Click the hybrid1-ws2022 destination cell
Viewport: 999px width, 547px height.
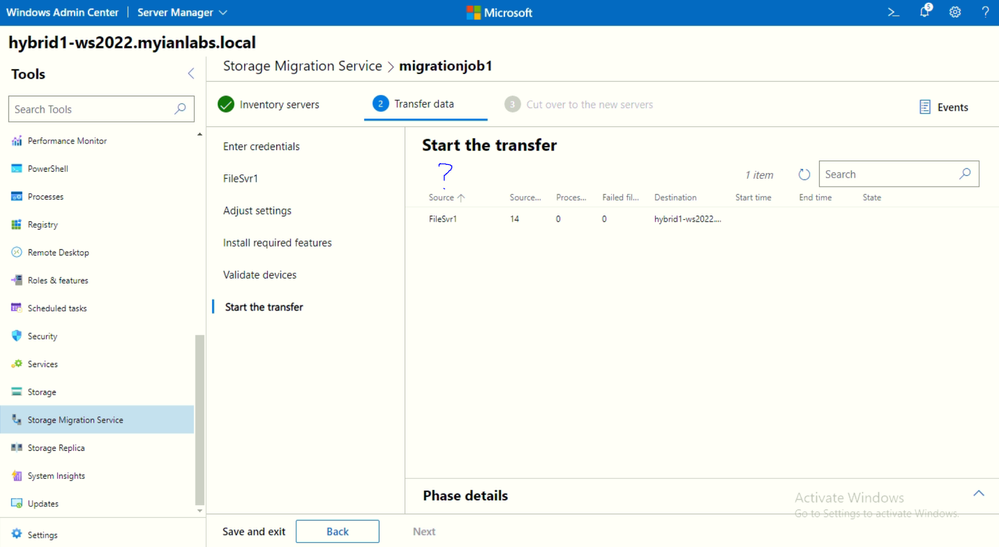click(x=687, y=219)
